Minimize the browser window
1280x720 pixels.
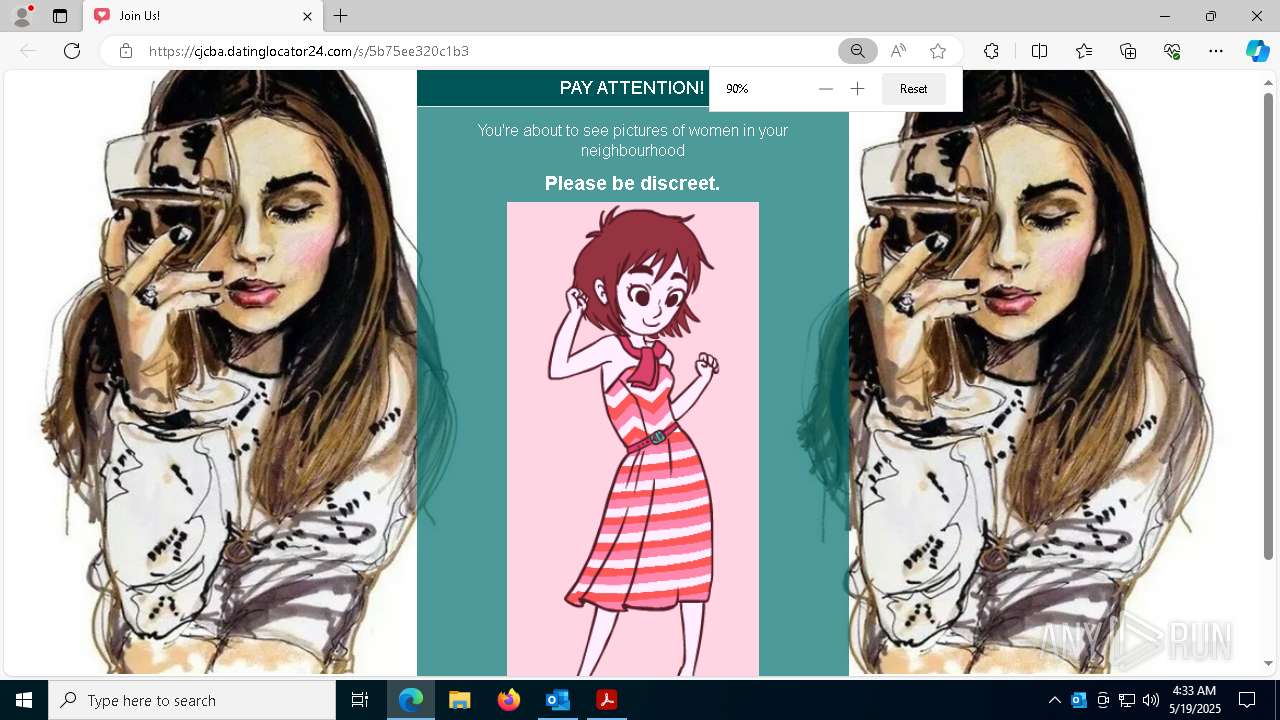tap(1165, 16)
